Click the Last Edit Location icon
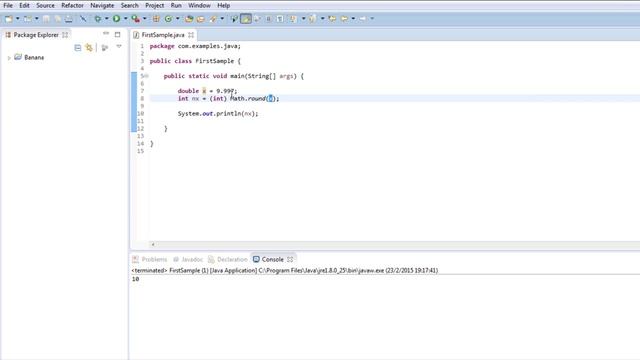Viewport: 640px width, 360px height. (x=332, y=19)
